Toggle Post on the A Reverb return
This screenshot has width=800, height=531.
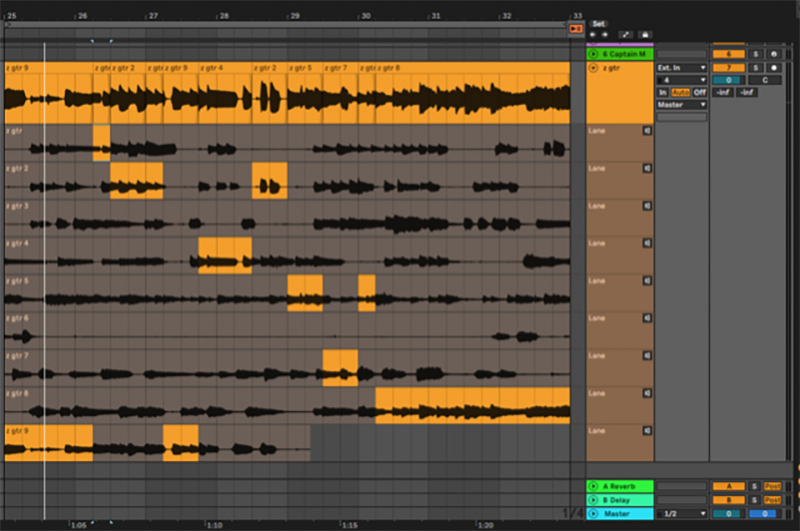pyautogui.click(x=772, y=486)
